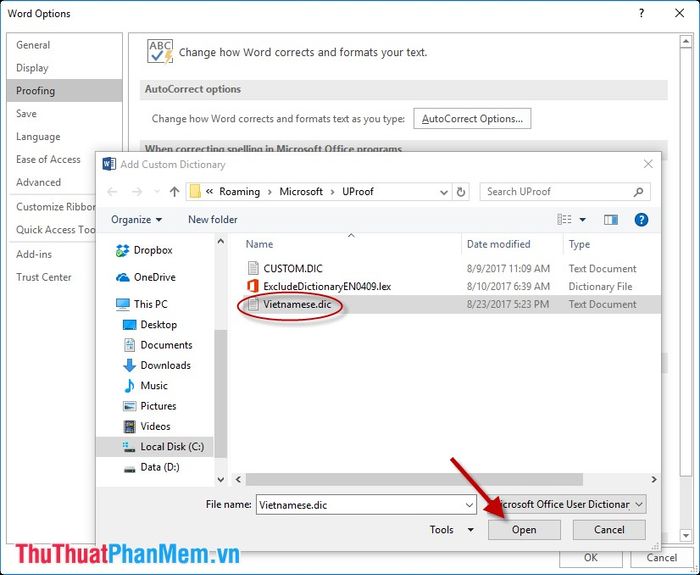Change the file view layout icon
Image resolution: width=700 pixels, height=575 pixels.
(x=564, y=219)
